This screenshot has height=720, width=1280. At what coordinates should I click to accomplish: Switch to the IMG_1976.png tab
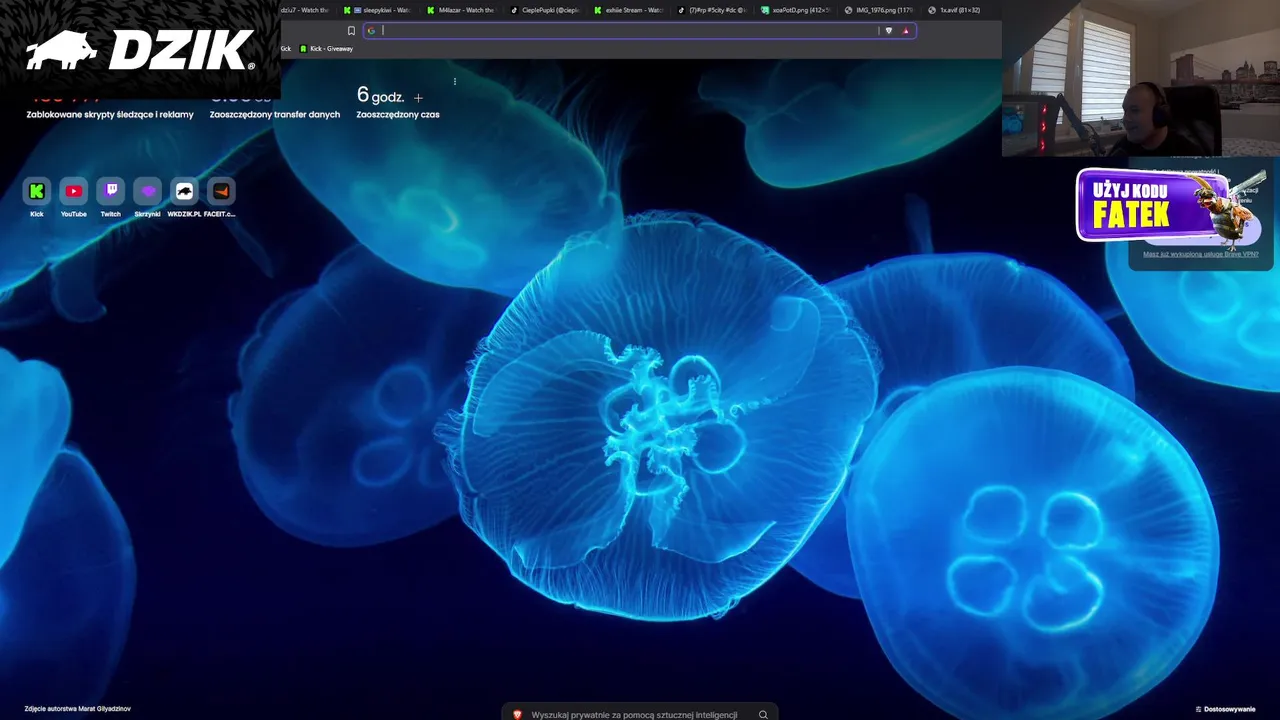coord(881,10)
